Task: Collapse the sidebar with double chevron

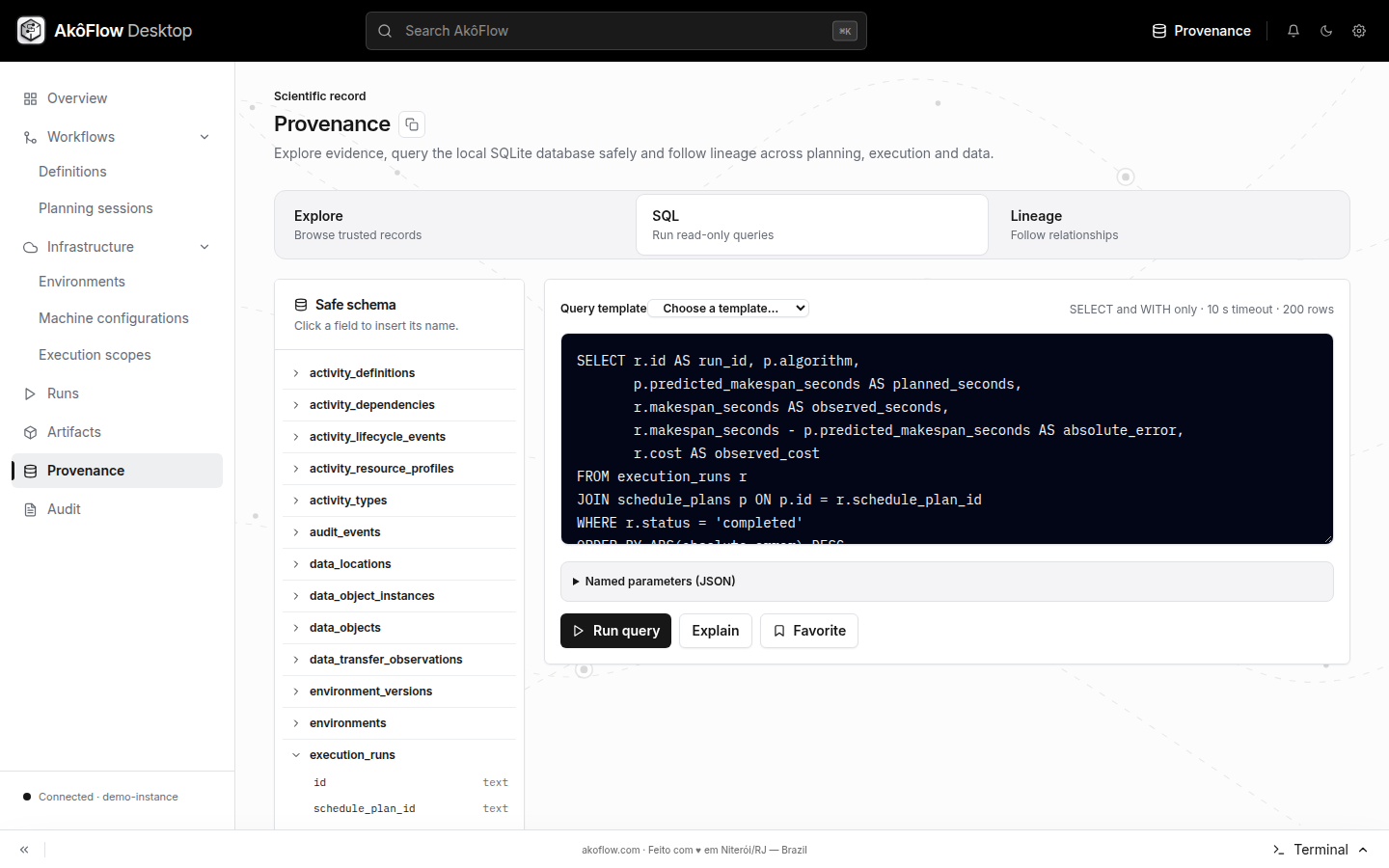Action: point(24,850)
